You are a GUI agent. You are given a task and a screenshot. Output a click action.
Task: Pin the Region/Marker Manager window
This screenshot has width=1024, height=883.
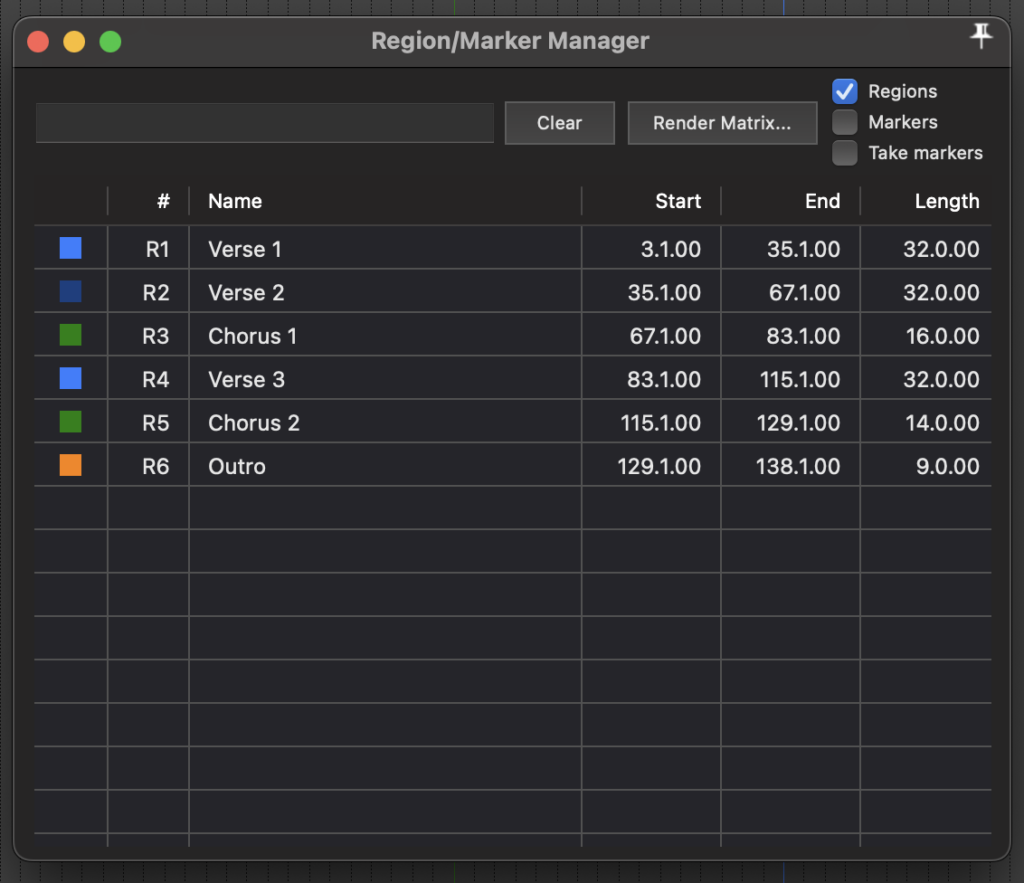(981, 35)
